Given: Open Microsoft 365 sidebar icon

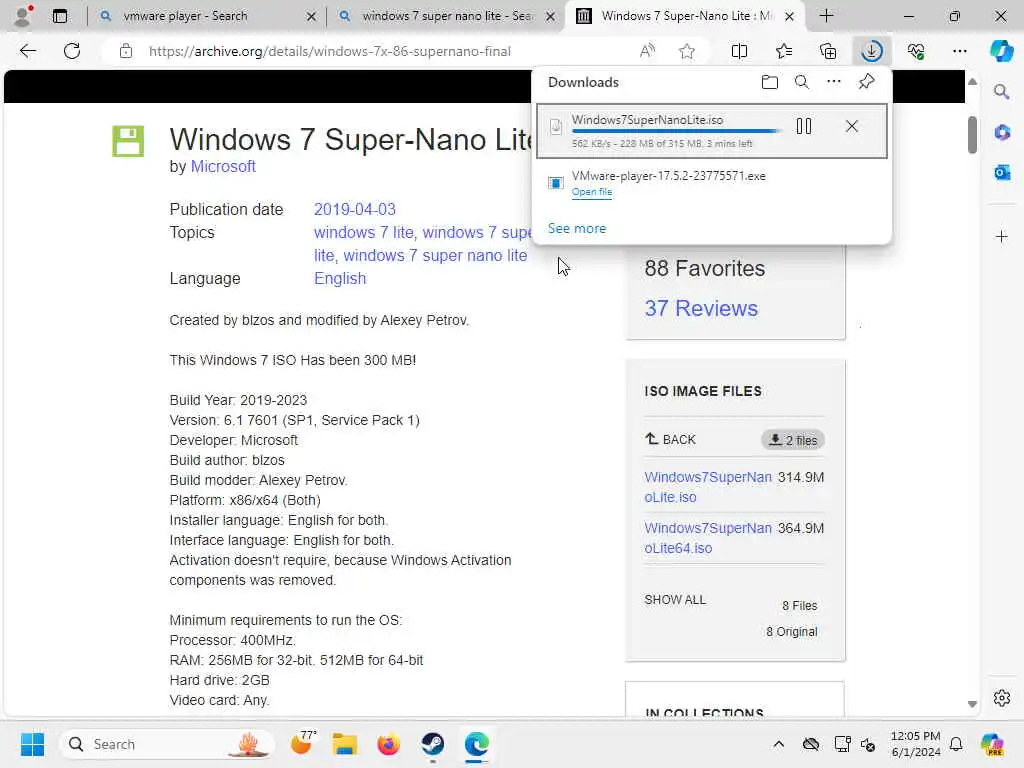Looking at the screenshot, I should [1002, 133].
